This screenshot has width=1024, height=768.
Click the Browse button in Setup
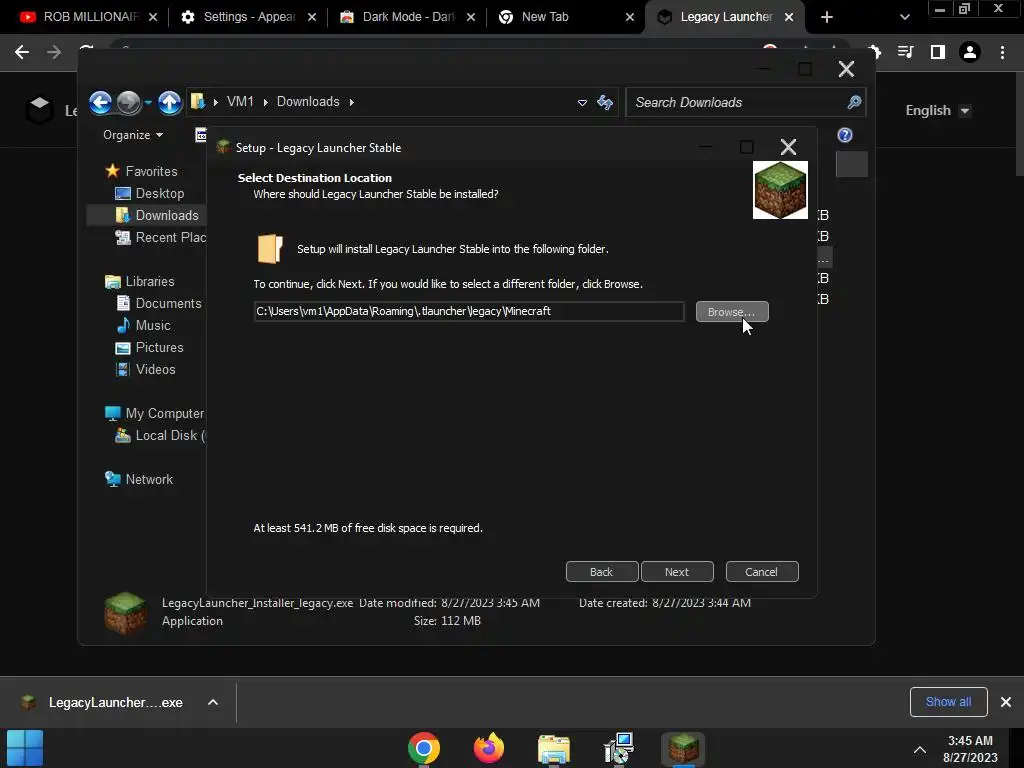732,312
